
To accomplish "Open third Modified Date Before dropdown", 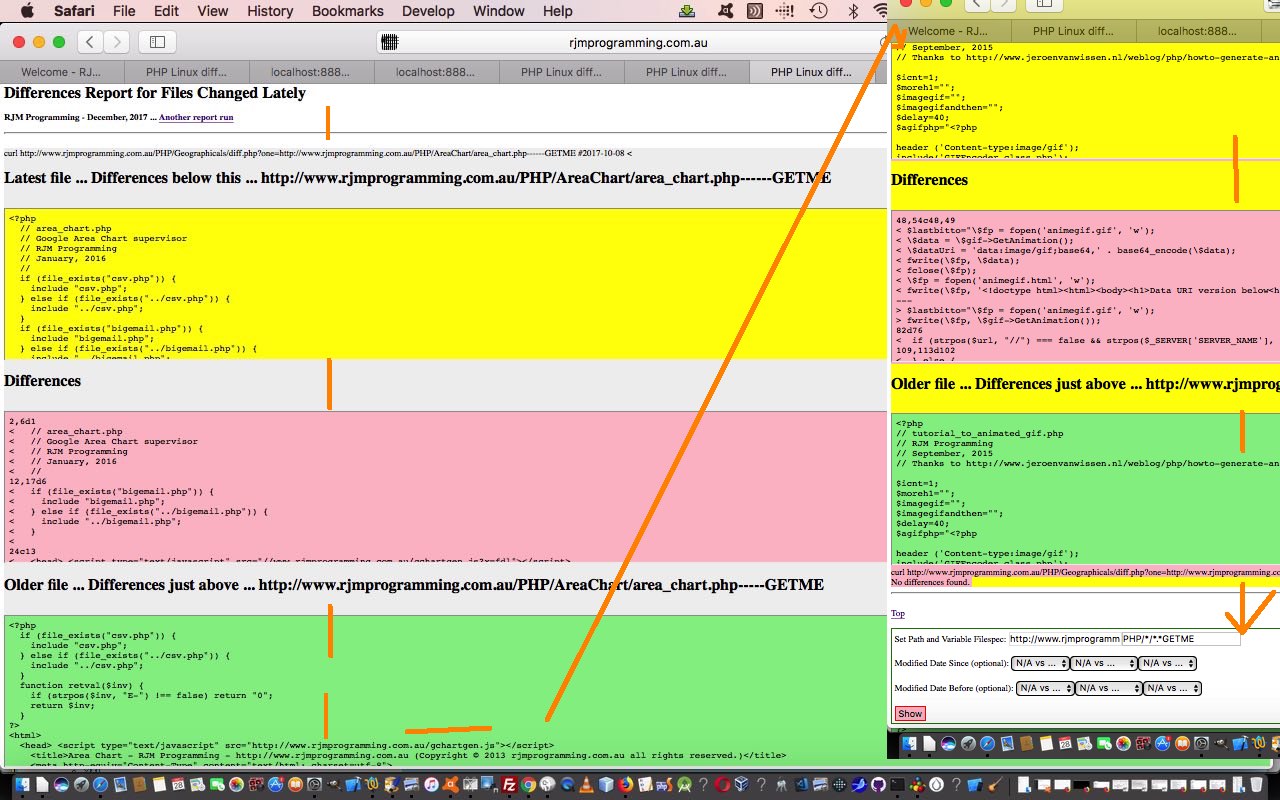I will click(1172, 688).
